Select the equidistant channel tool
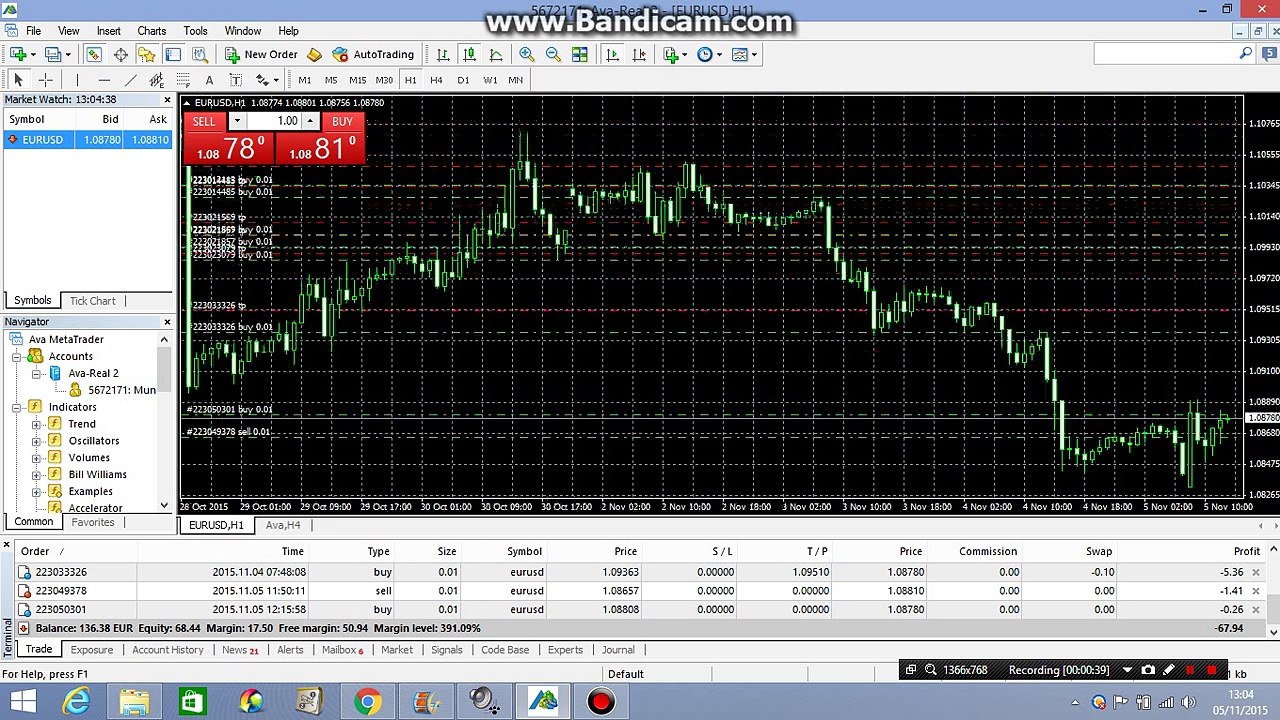The image size is (1280, 720). [157, 80]
